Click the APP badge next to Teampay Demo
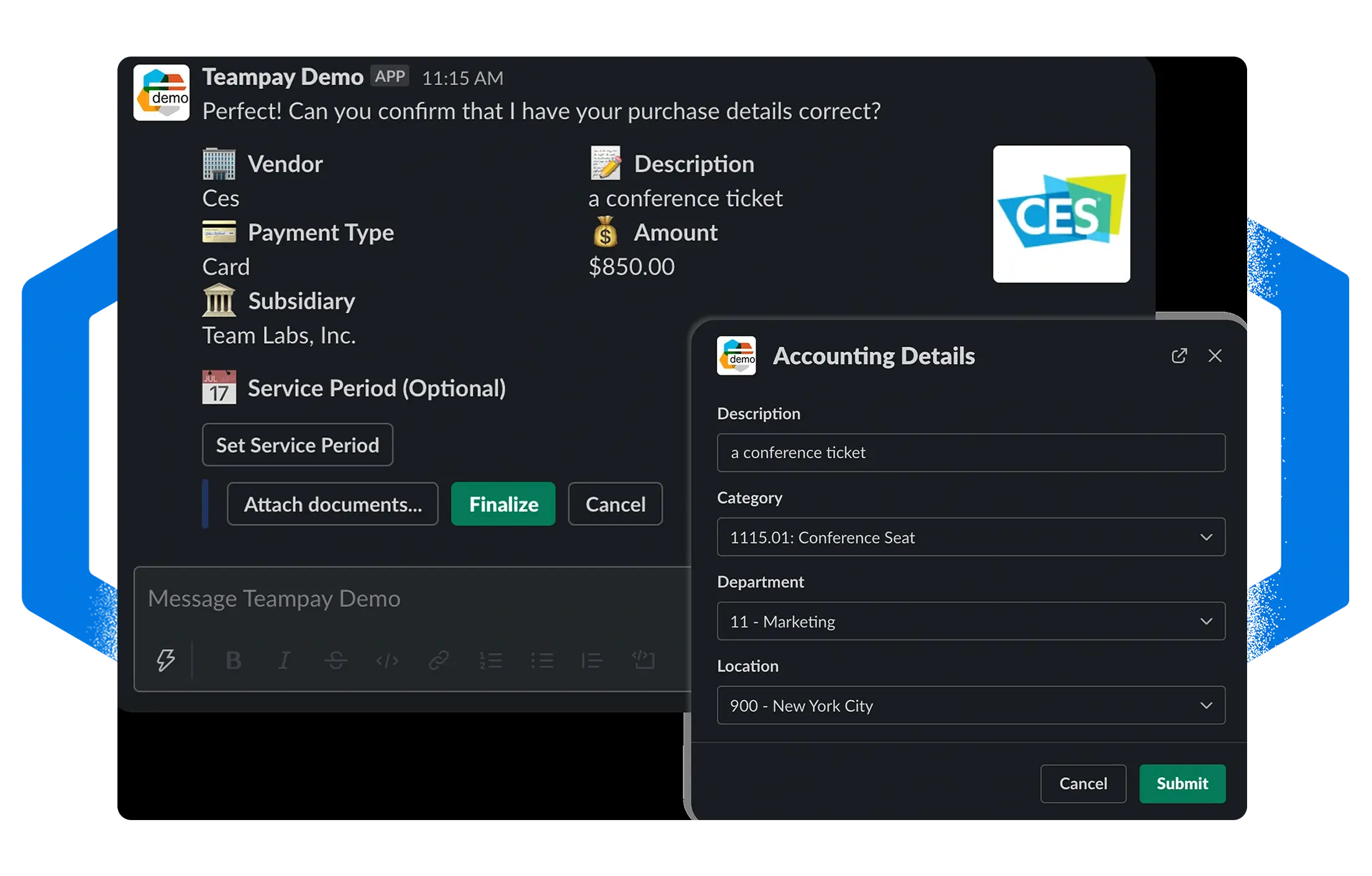Image resolution: width=1372 pixels, height=876 pixels. (390, 76)
